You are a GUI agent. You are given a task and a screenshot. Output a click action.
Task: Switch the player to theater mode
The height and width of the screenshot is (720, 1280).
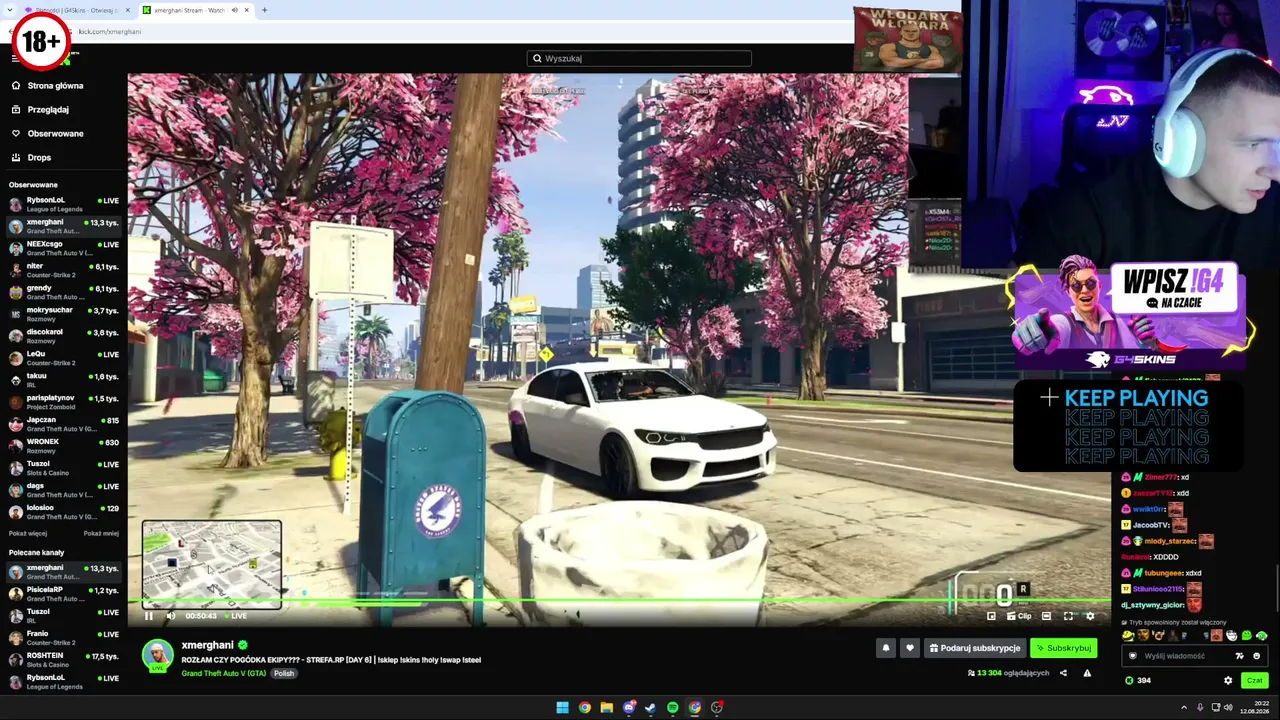coord(1046,616)
